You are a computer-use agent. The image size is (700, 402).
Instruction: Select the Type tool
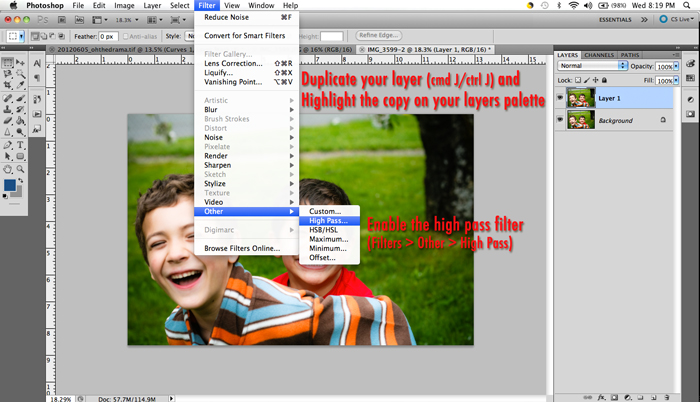click(x=20, y=145)
